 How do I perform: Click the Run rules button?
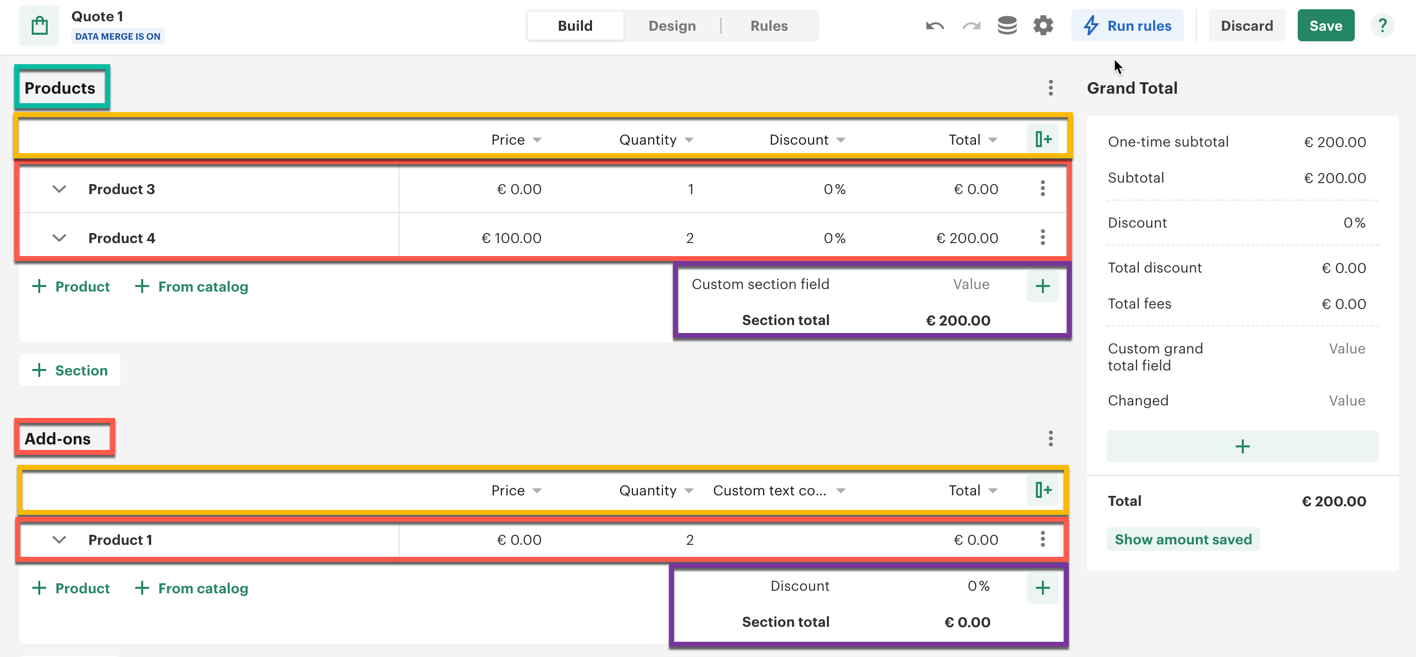1127,26
